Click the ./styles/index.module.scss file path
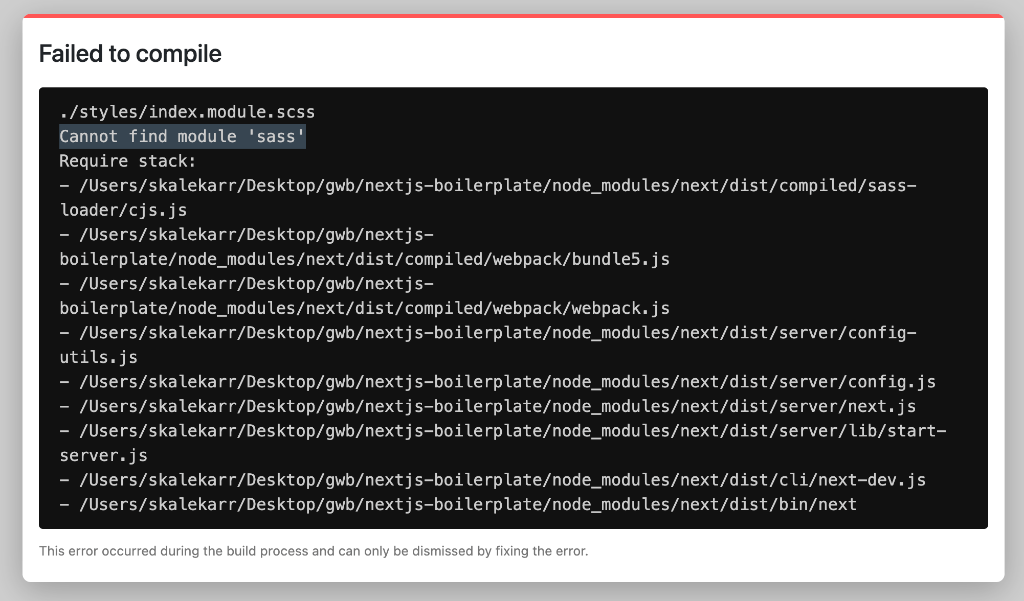The image size is (1024, 601). tap(187, 112)
